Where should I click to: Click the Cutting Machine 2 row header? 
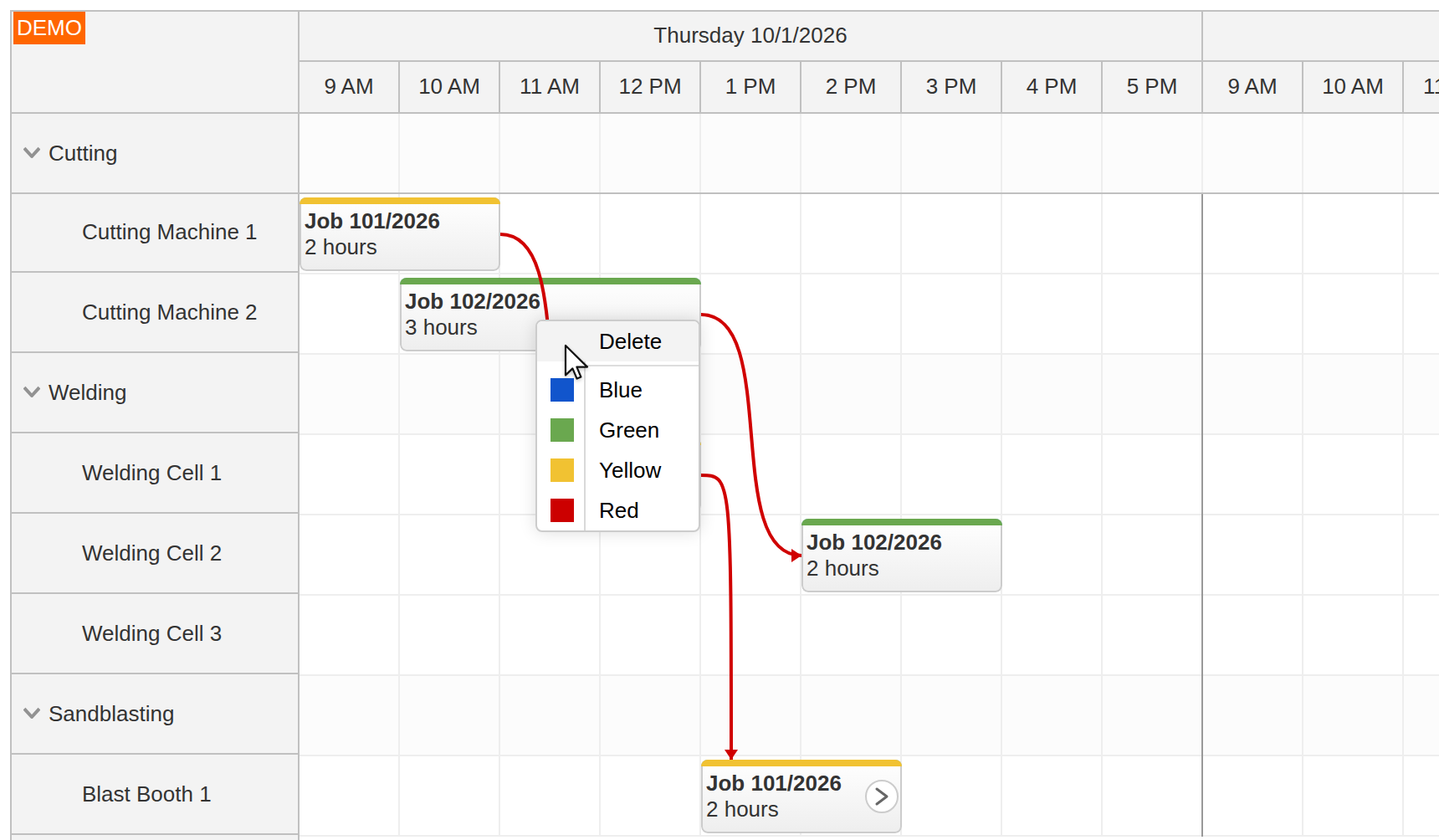click(155, 313)
